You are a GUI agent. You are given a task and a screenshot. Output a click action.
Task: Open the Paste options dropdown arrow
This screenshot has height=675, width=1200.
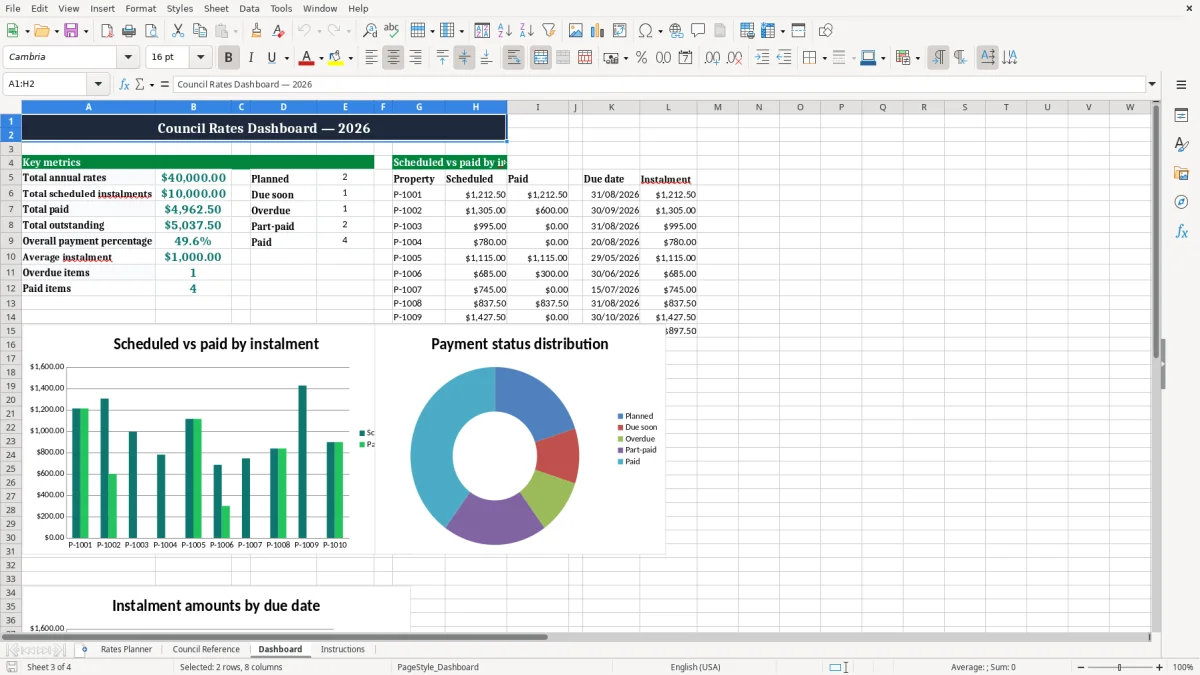coord(234,31)
